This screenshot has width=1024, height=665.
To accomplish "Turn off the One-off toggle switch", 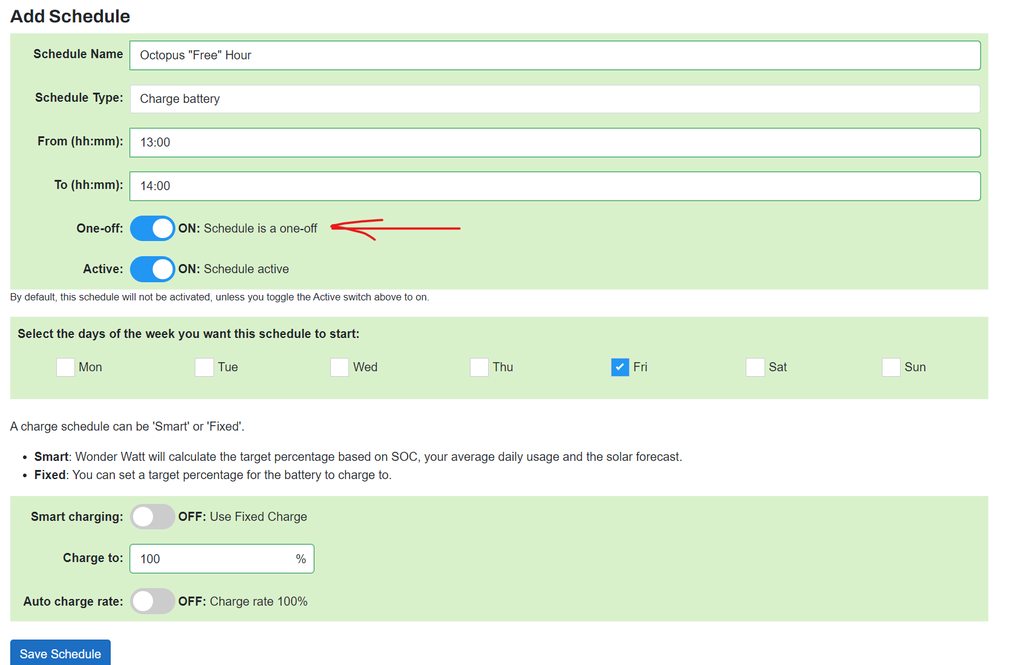I will point(152,228).
